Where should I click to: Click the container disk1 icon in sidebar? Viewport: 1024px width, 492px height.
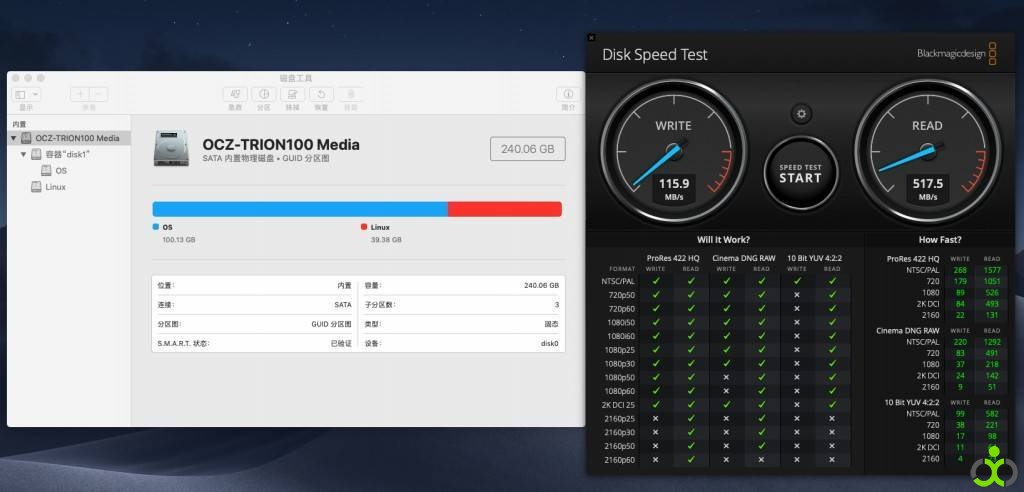(x=36, y=154)
